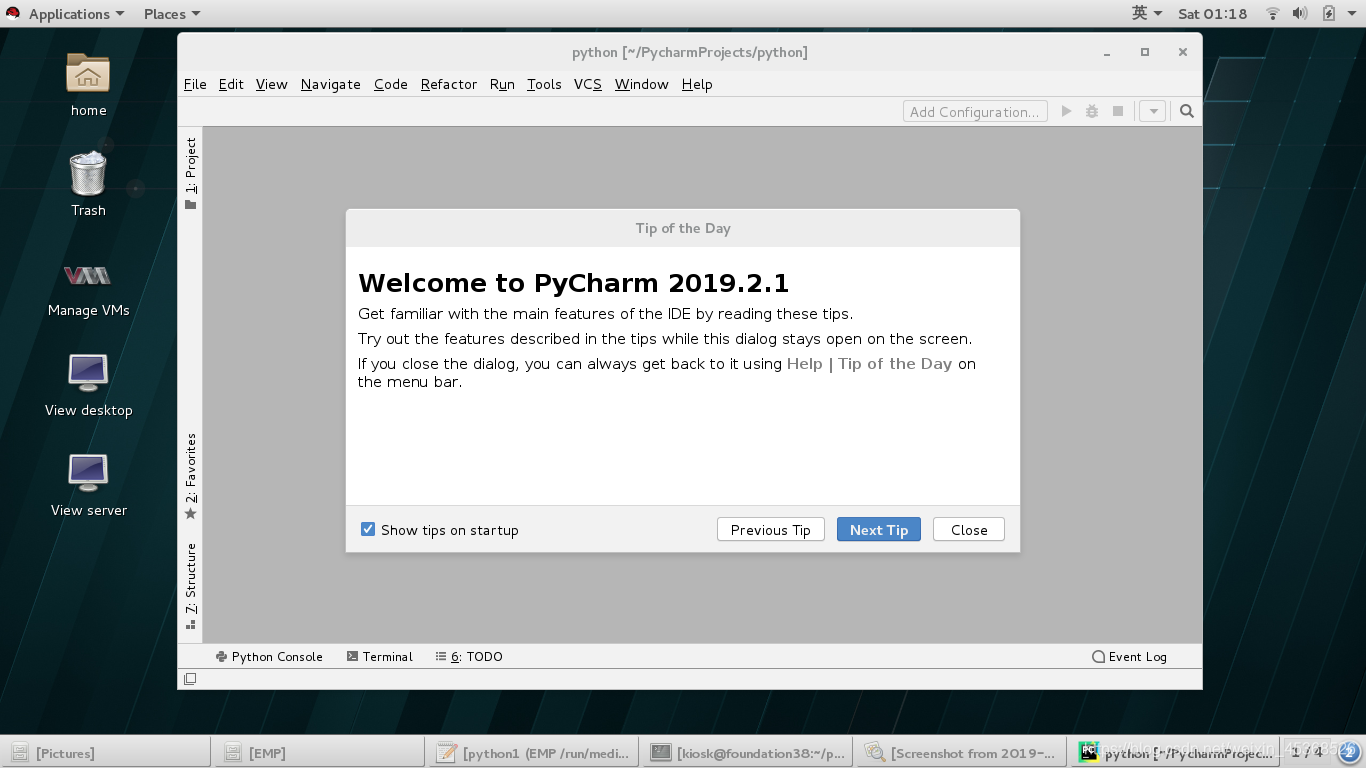Click the Tip of the Day dialog title
Viewport: 1366px width, 768px height.
(x=683, y=228)
